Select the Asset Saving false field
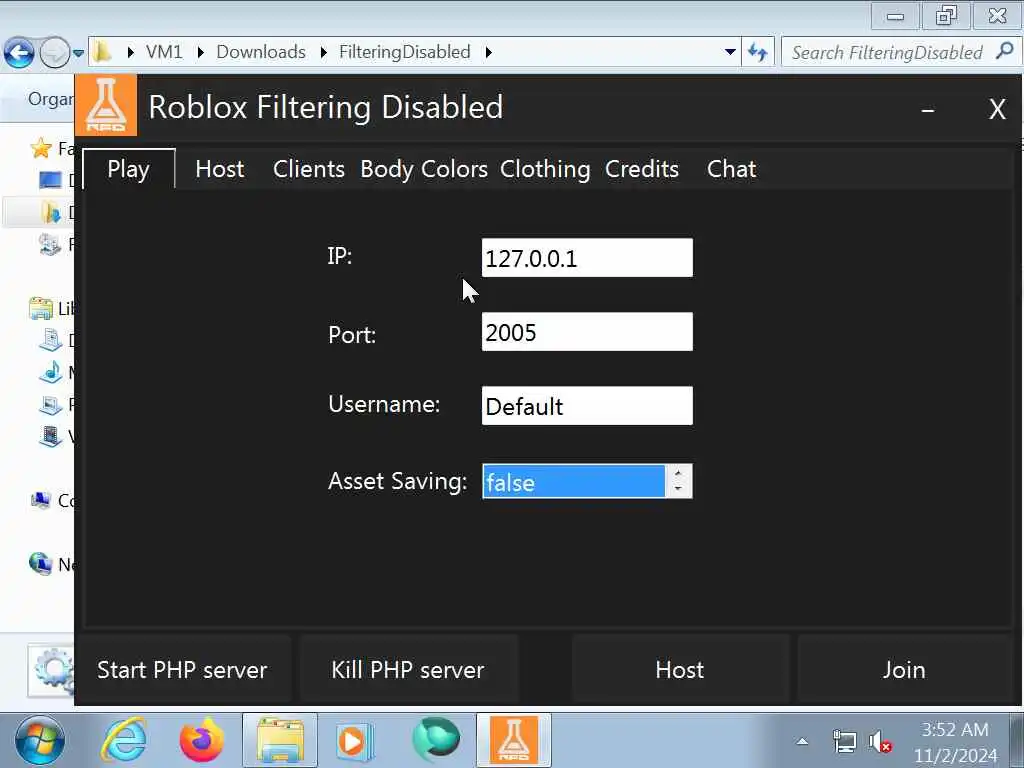The width and height of the screenshot is (1024, 768). [x=573, y=482]
